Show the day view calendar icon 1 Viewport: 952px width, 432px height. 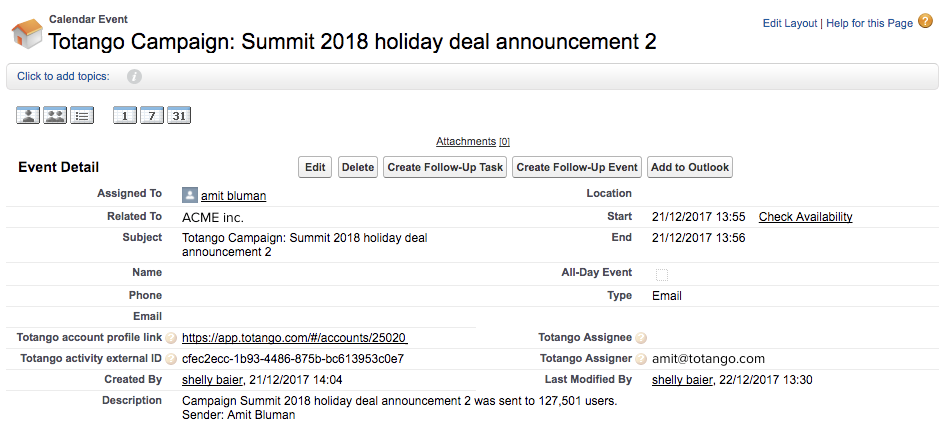tap(125, 115)
